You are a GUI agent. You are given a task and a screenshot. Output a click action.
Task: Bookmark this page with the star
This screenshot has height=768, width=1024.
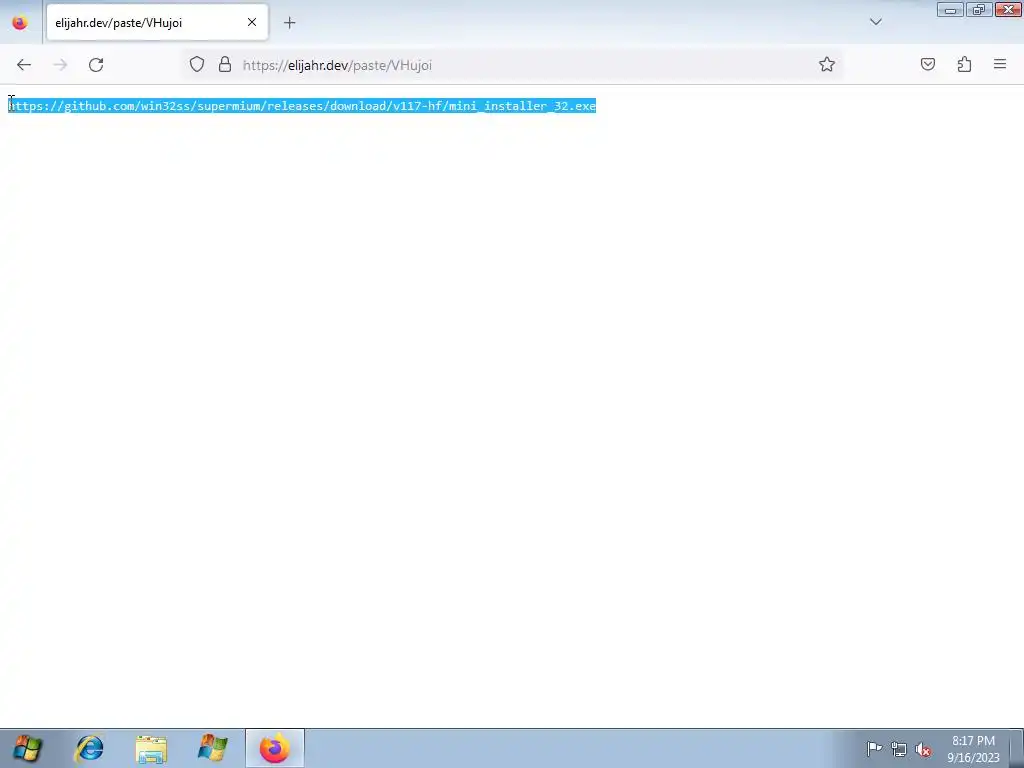pos(827,65)
